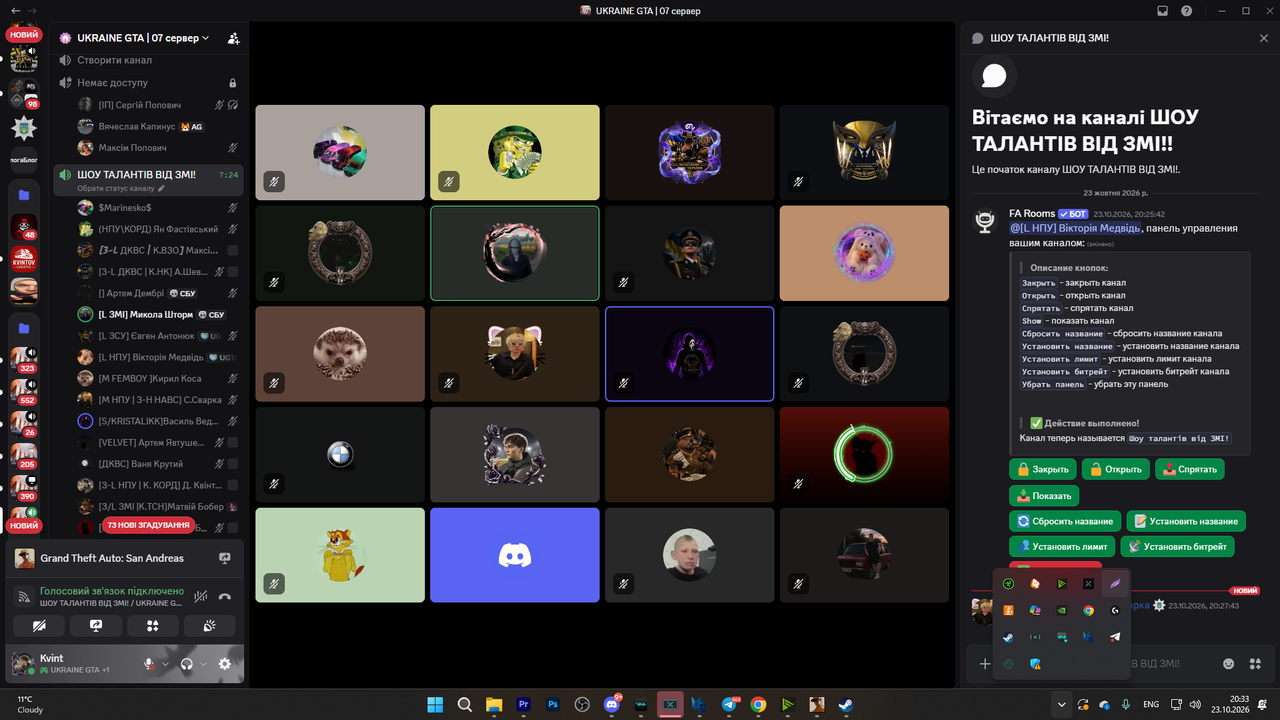Click the Установить лимит button
Screen dimensions: 1280x720
(x=1062, y=547)
